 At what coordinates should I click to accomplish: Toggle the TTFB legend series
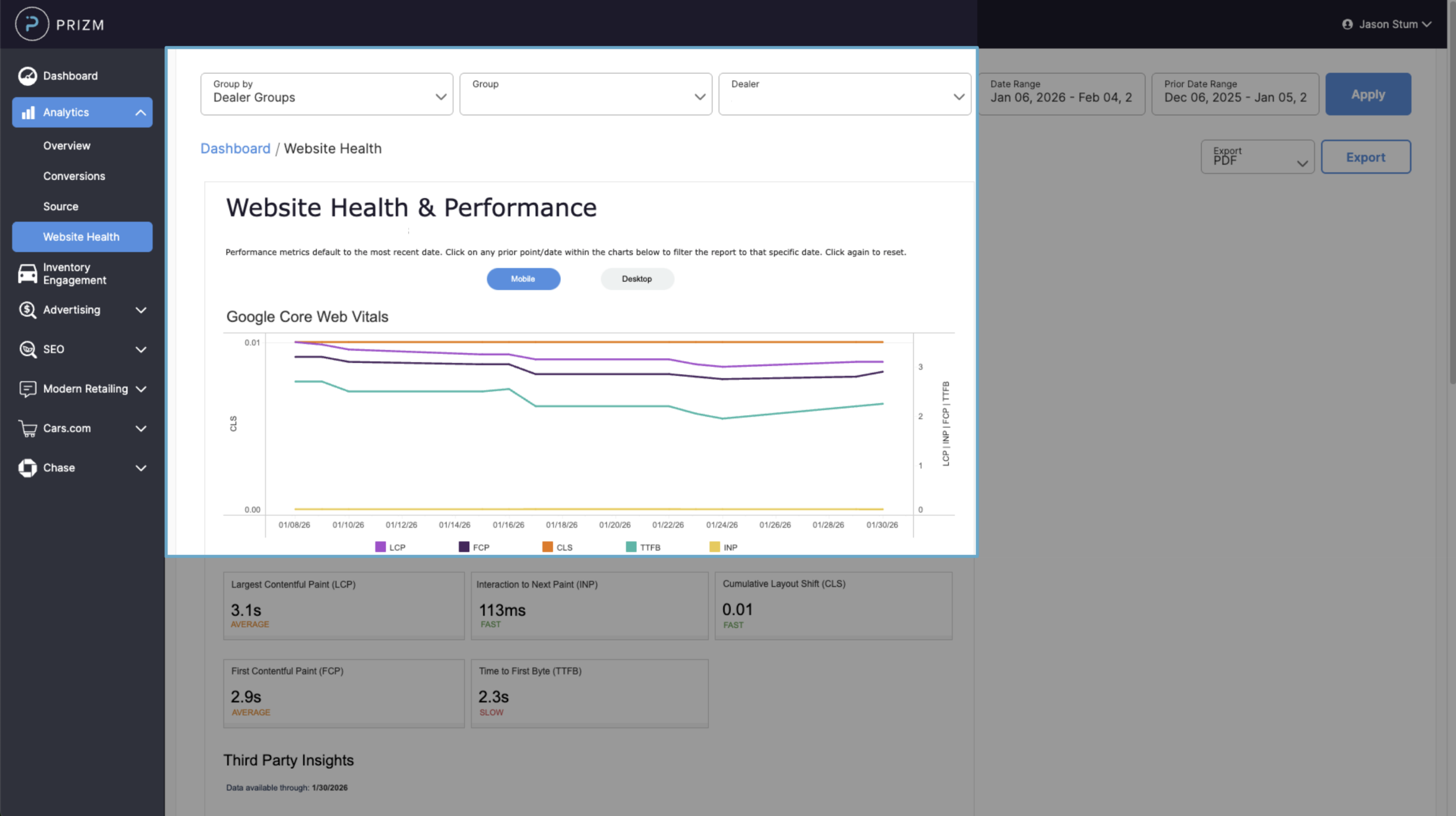[643, 547]
